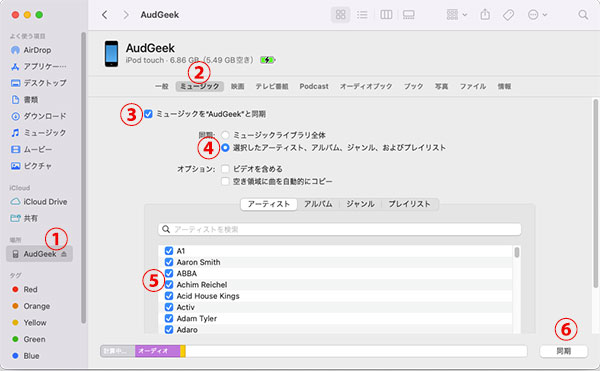
Task: Switch to the 情報 tab
Action: pos(504,86)
